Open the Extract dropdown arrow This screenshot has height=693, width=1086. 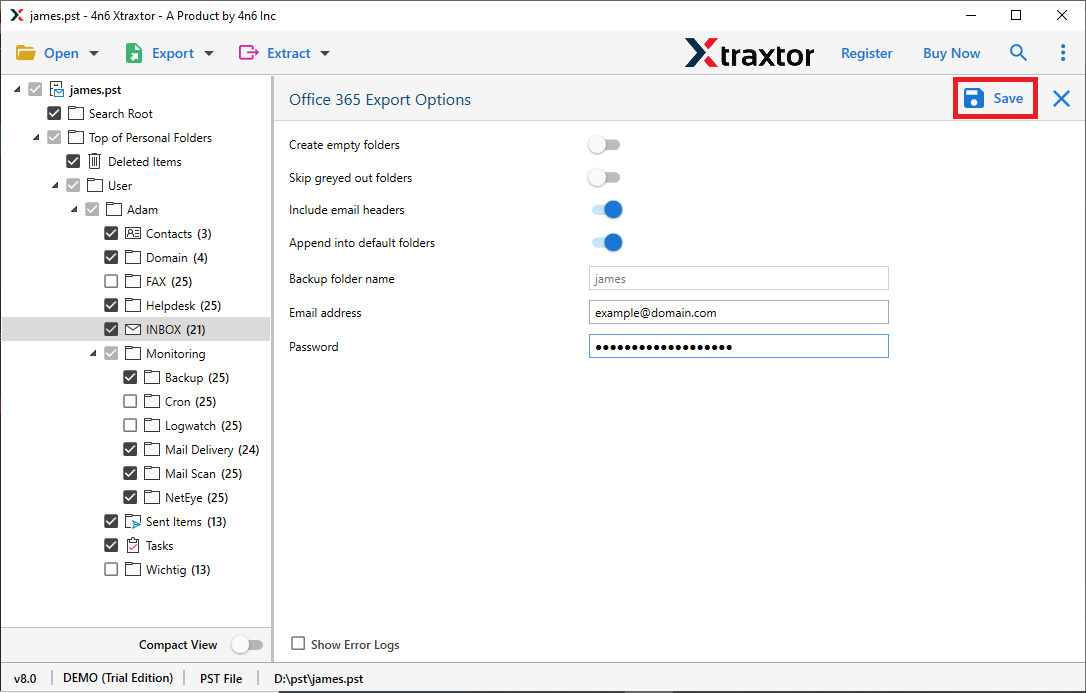pos(324,52)
